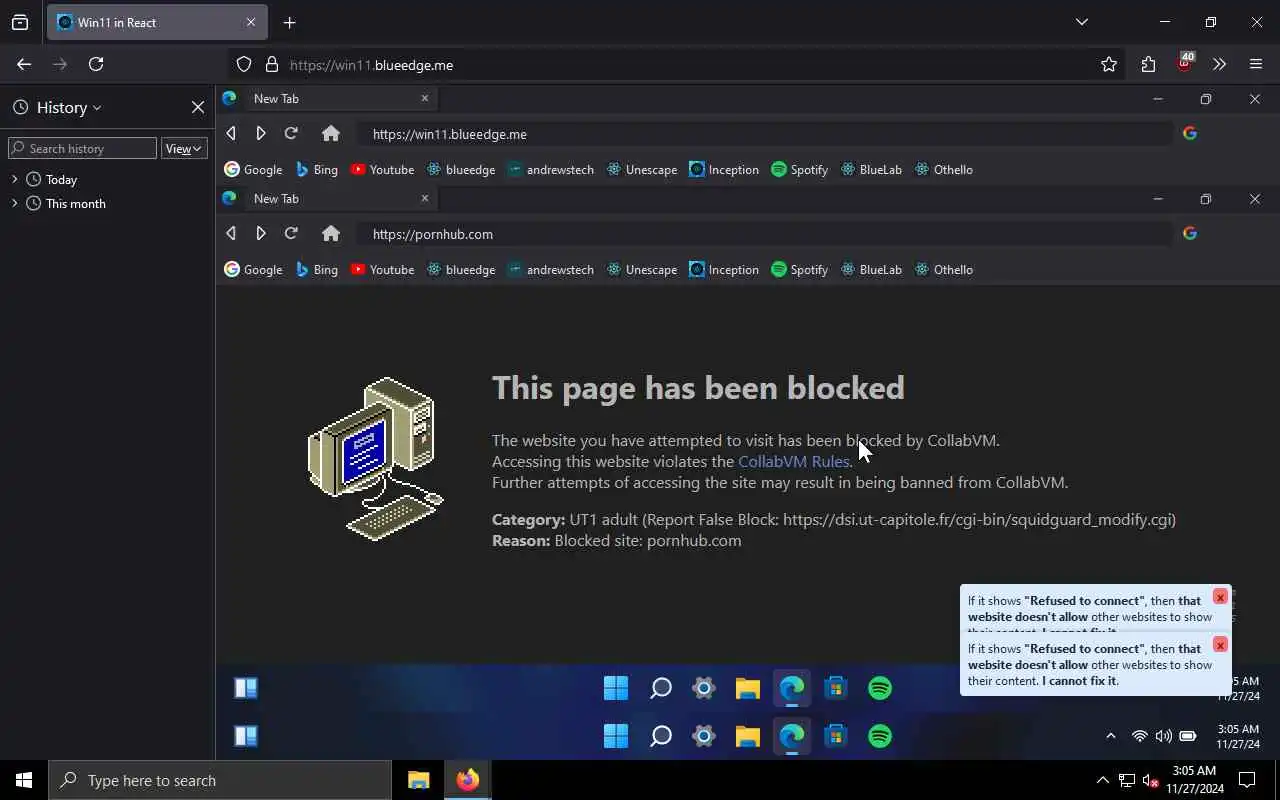Screen dimensions: 1280x800
Task: Open Othello bookmark in lower bookmarks bar
Action: [943, 269]
